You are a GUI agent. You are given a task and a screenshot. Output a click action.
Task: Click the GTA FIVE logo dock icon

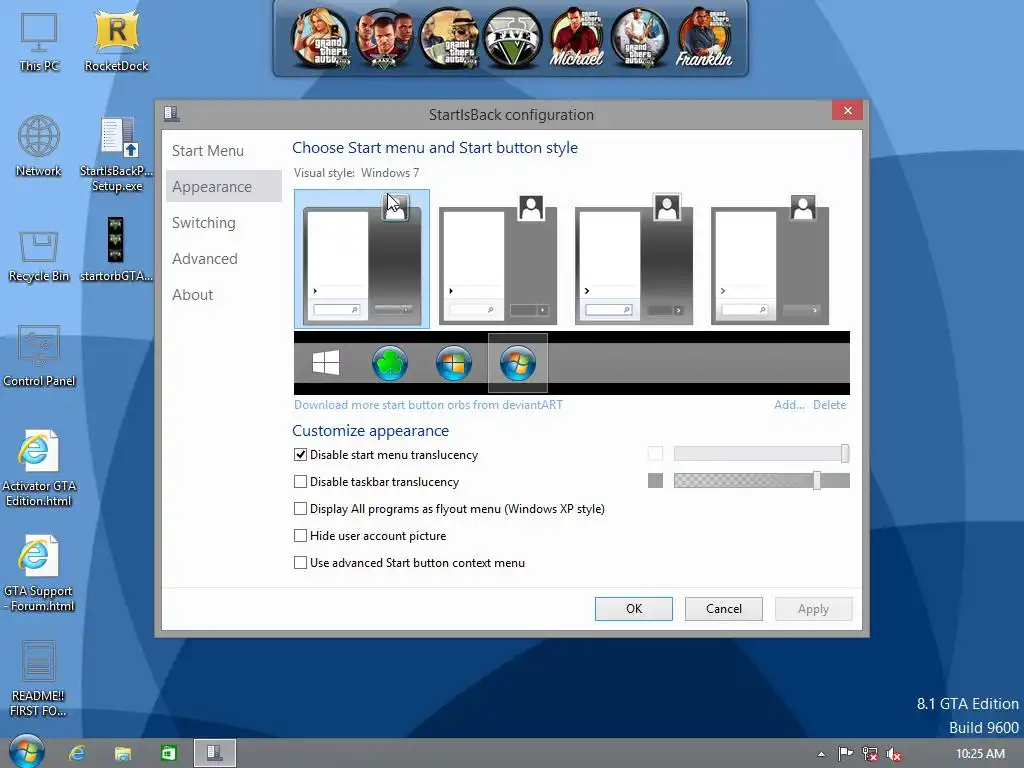(x=513, y=38)
